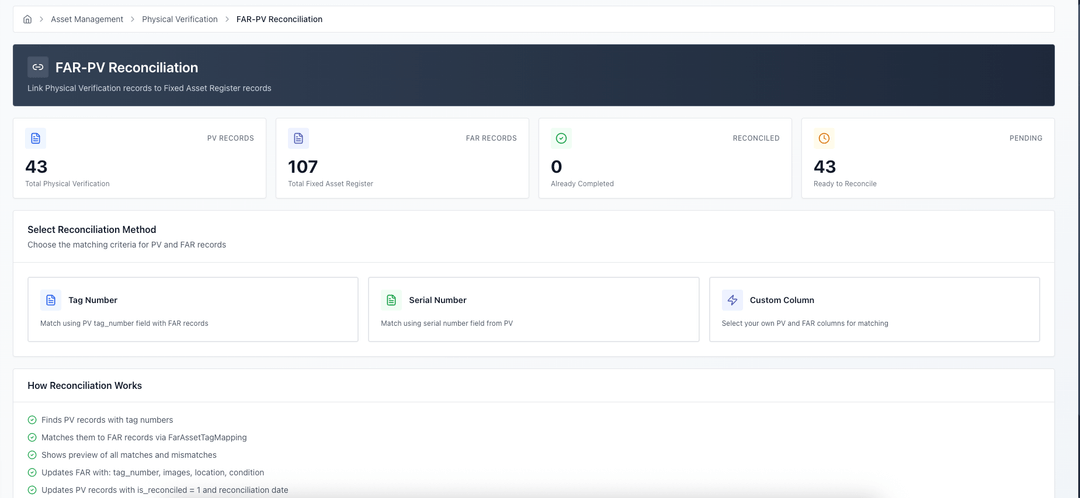This screenshot has width=1080, height=498.
Task: Click 'Already Completed' label
Action: (x=582, y=184)
